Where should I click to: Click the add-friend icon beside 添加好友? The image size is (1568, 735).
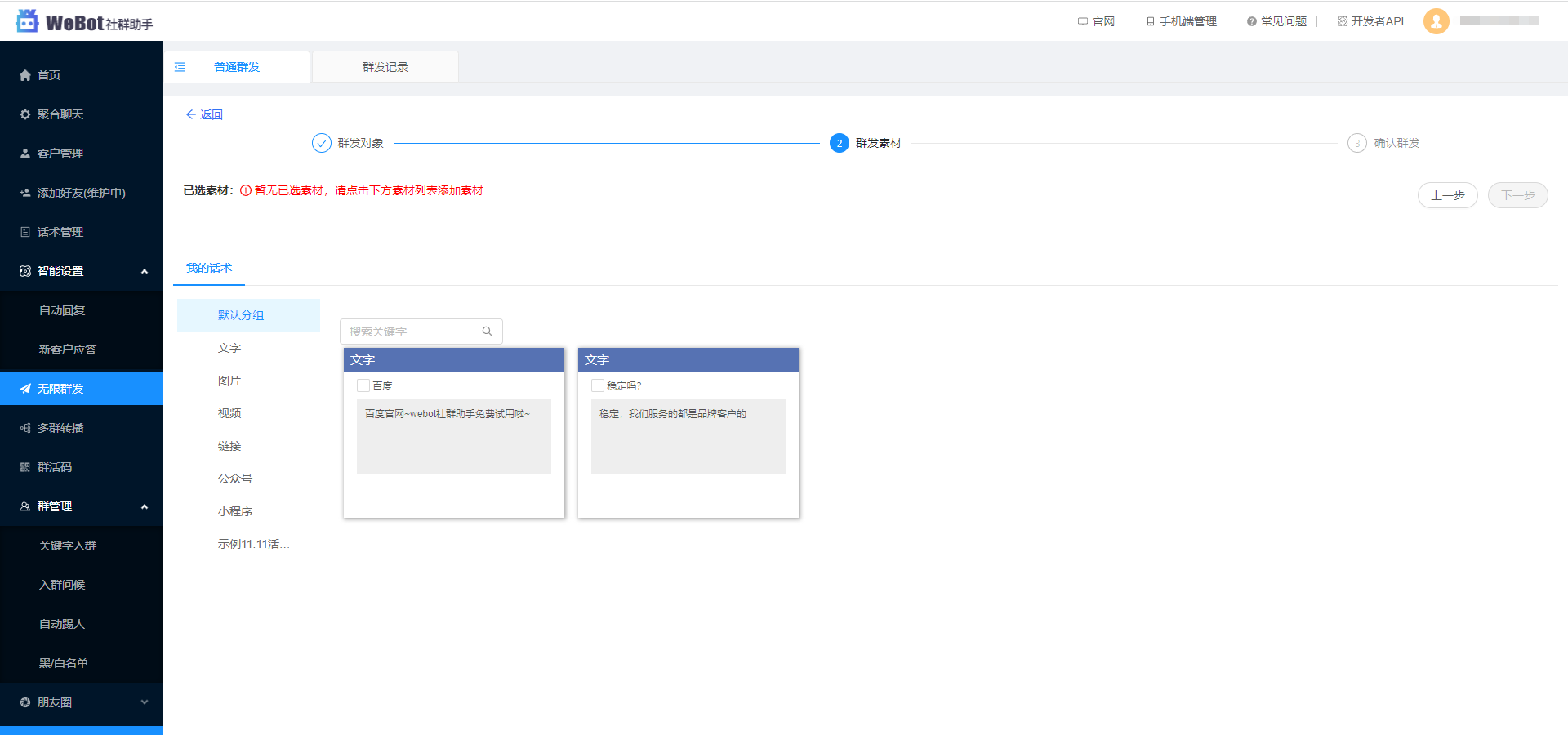point(25,193)
